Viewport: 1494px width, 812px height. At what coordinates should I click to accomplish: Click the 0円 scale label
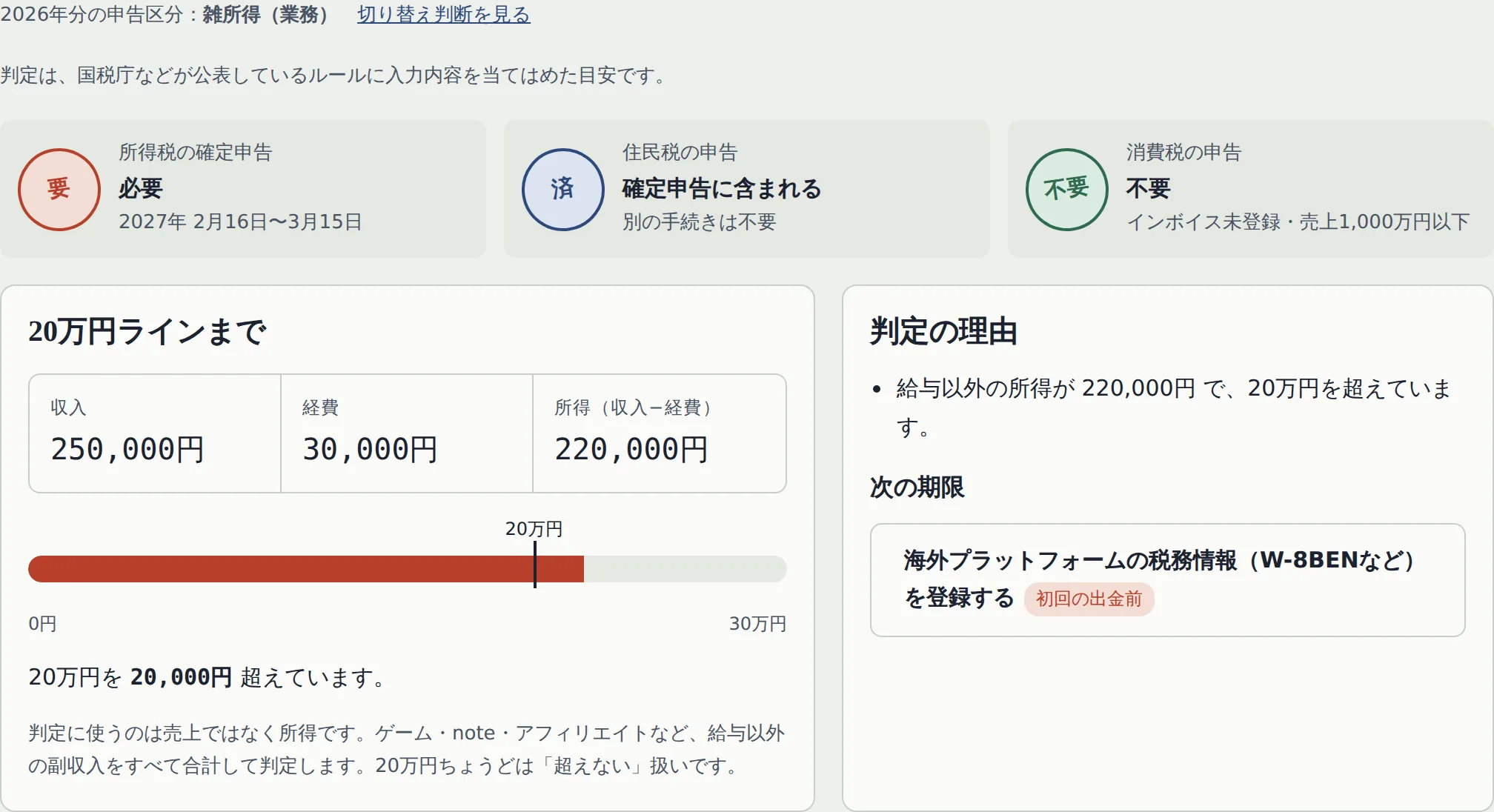click(42, 624)
